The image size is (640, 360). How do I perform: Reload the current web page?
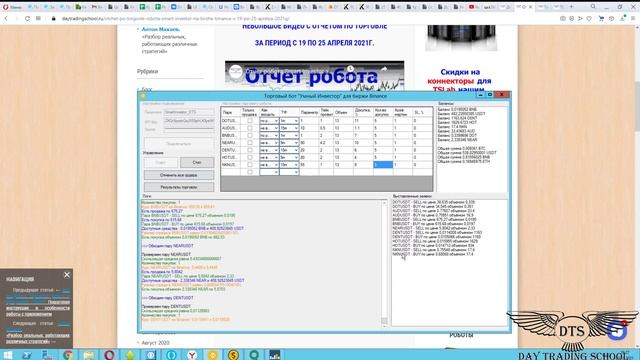[x=27, y=18]
